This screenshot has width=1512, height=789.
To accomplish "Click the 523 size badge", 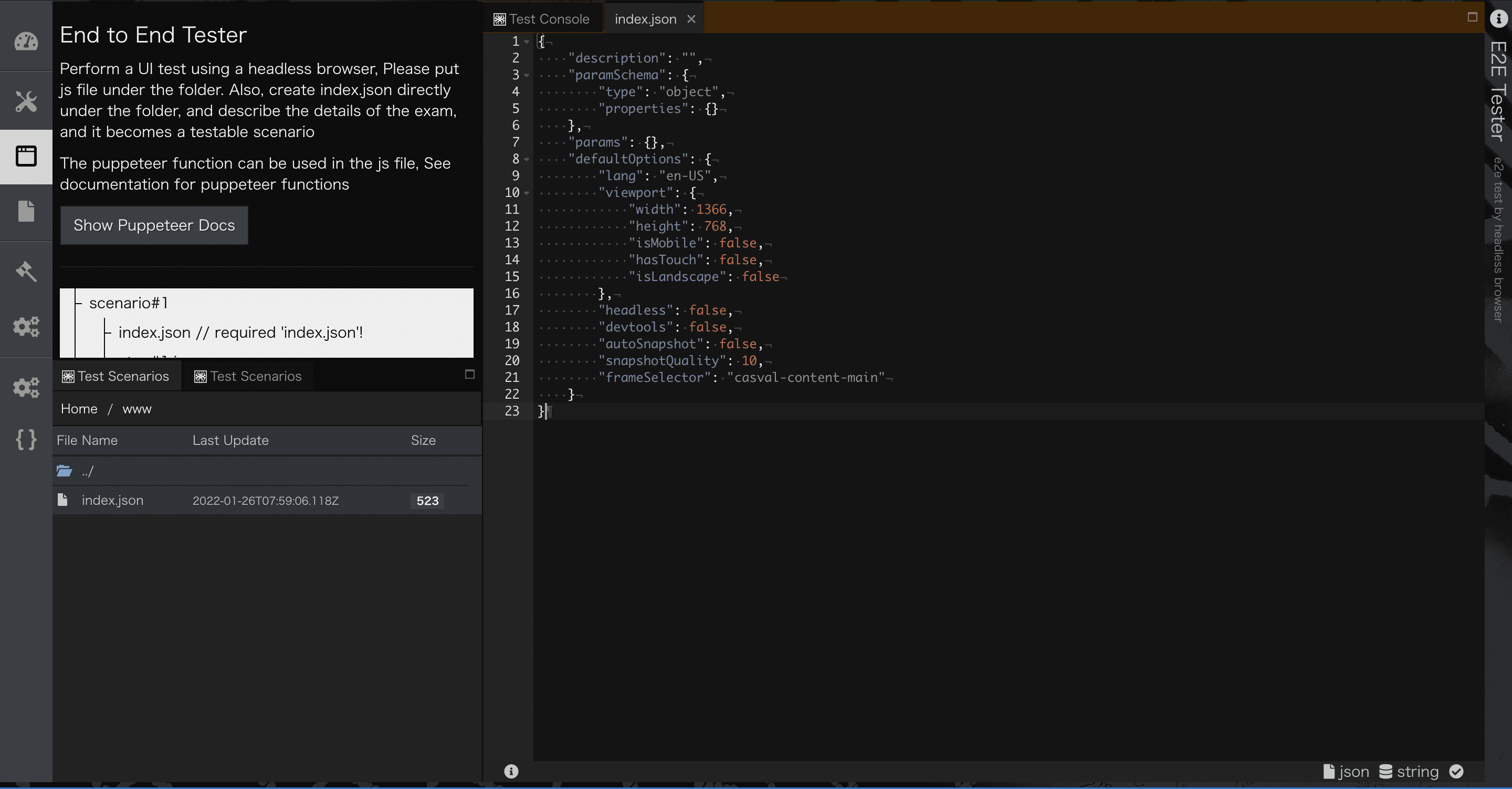I will point(427,501).
